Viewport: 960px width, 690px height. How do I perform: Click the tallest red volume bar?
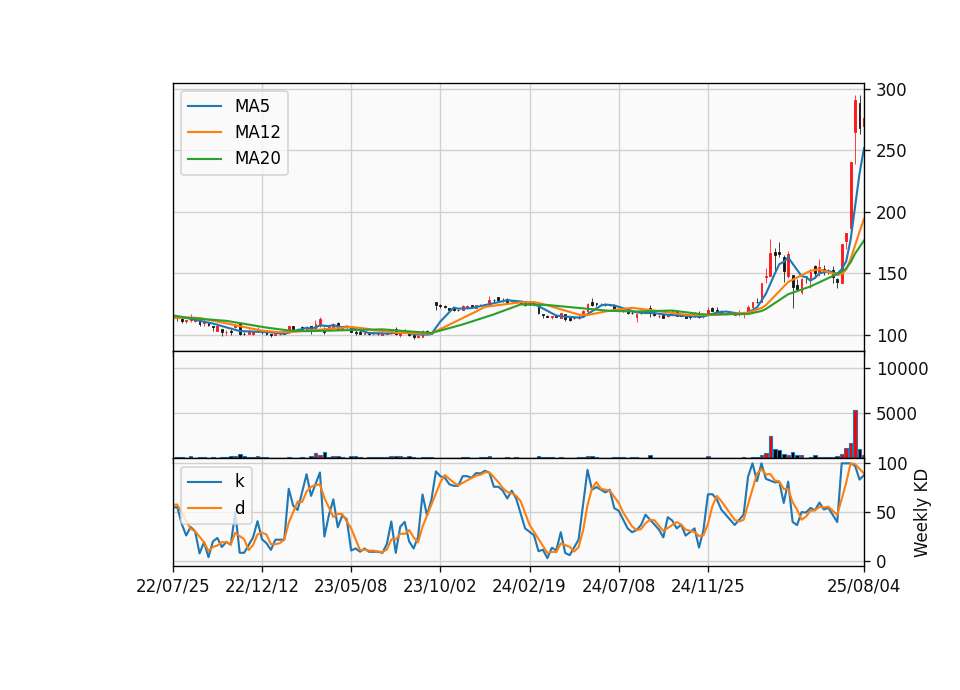(855, 434)
